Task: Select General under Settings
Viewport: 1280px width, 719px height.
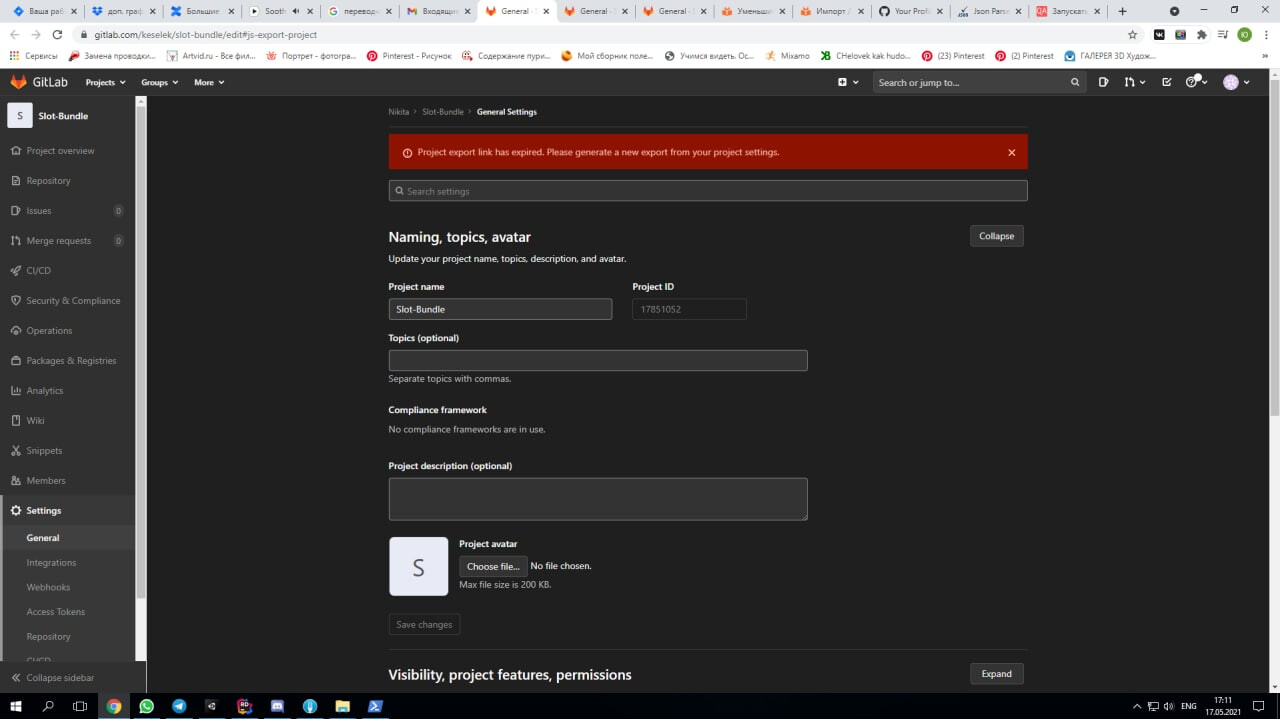Action: click(x=67, y=538)
